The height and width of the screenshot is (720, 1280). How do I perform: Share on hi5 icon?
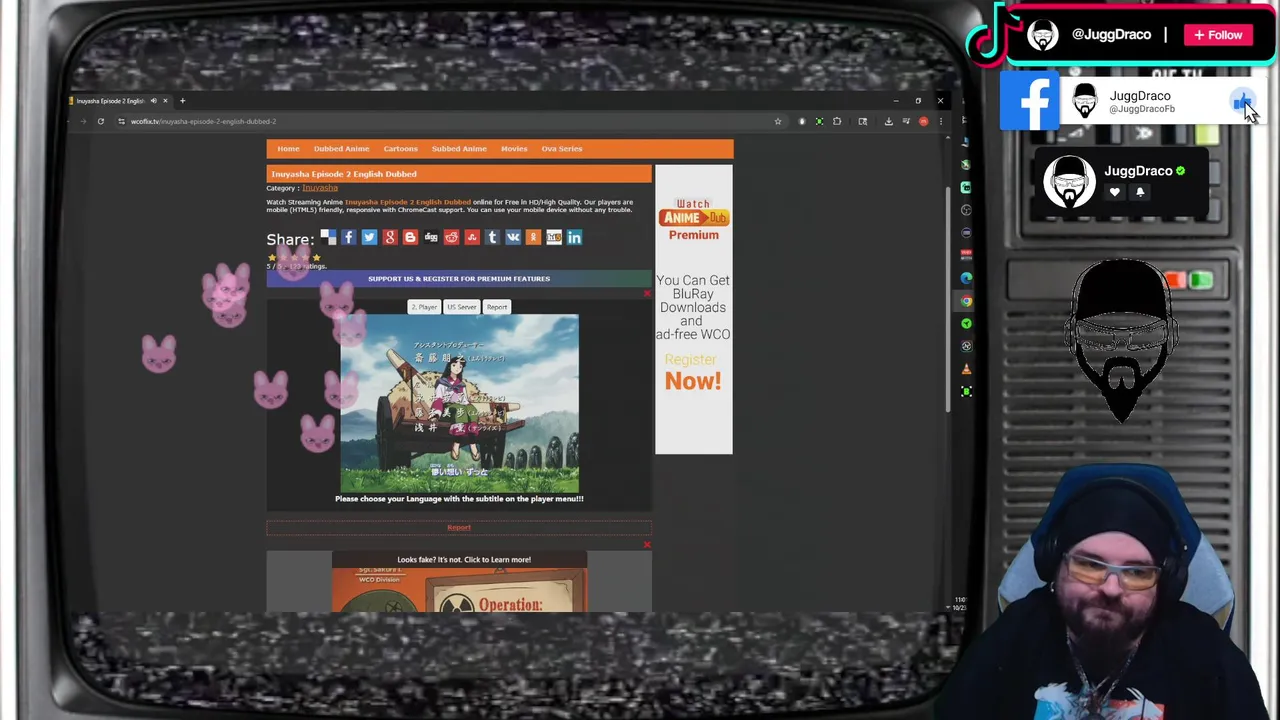click(553, 237)
